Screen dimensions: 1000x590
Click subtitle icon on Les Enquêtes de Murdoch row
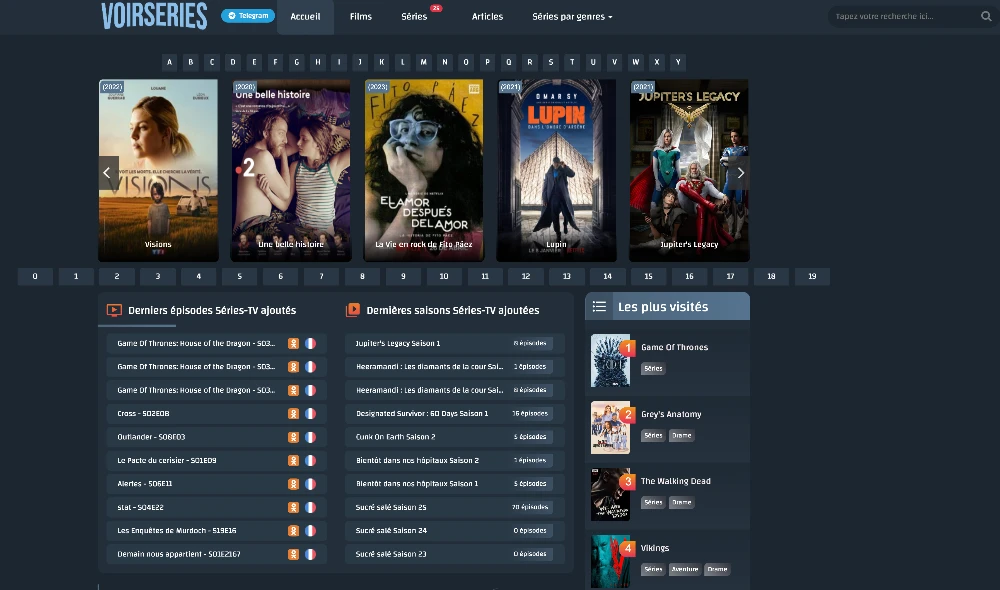pos(293,531)
